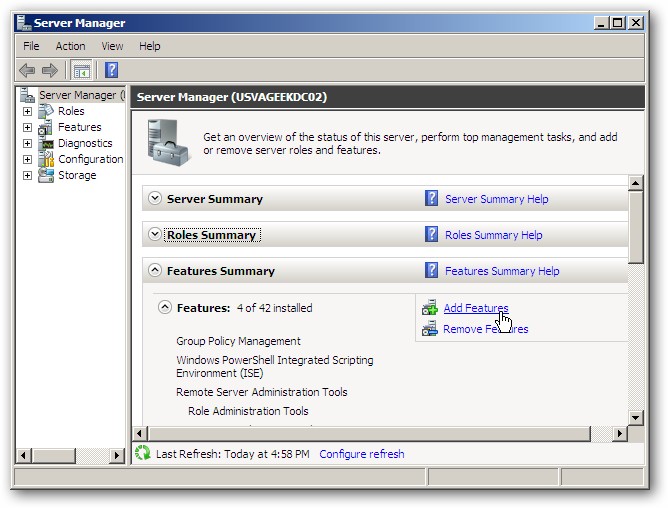The image size is (668, 508).
Task: Click the Role Administration Tools entry
Action: [x=248, y=411]
